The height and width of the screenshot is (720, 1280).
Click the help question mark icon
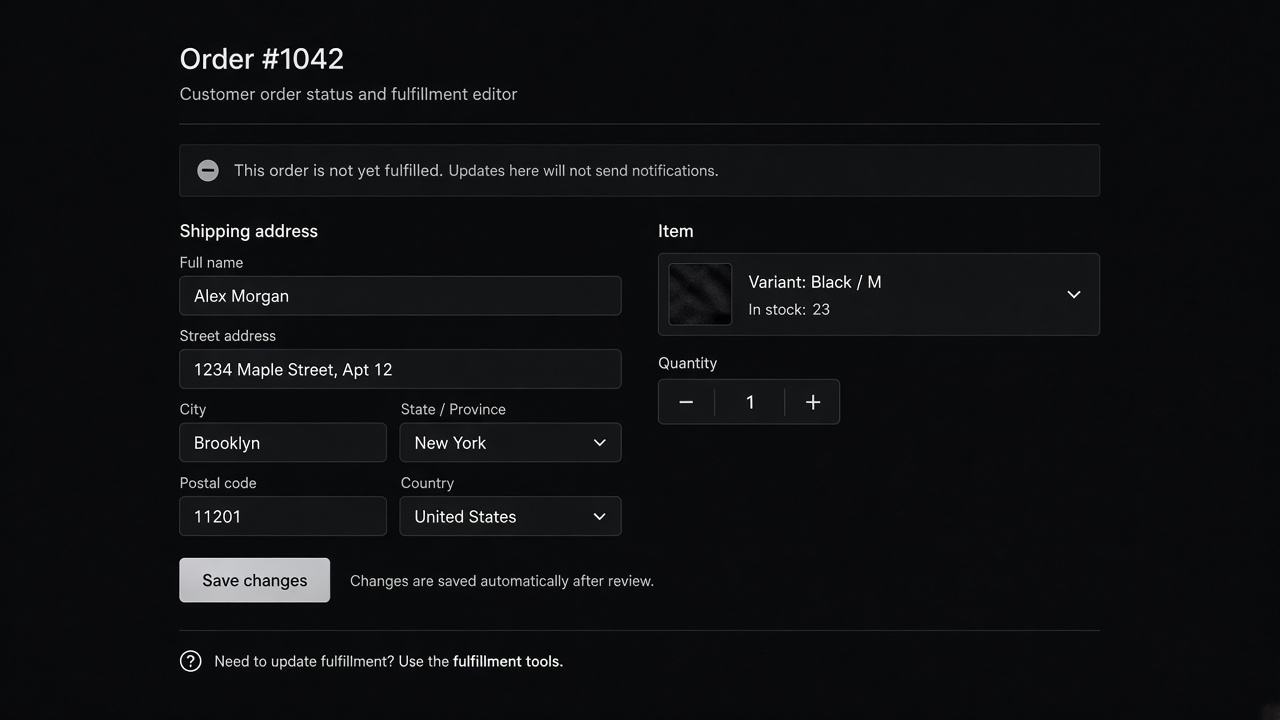(190, 661)
